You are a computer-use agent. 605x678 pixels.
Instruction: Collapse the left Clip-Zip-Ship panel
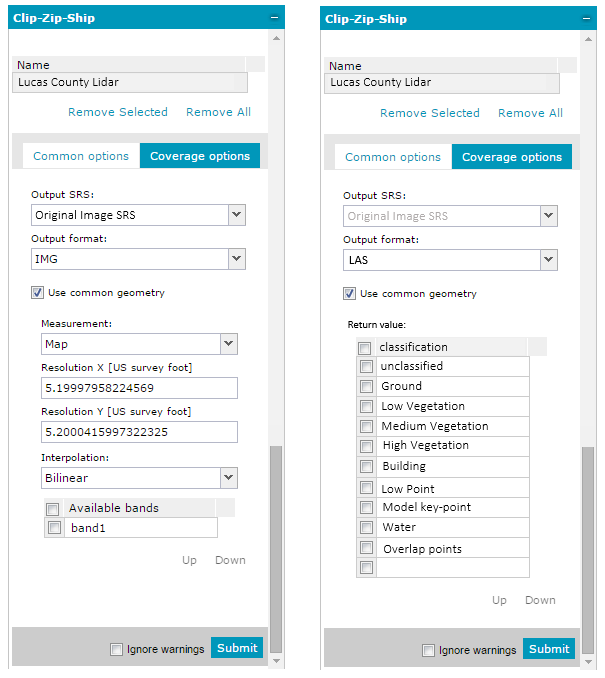point(275,18)
